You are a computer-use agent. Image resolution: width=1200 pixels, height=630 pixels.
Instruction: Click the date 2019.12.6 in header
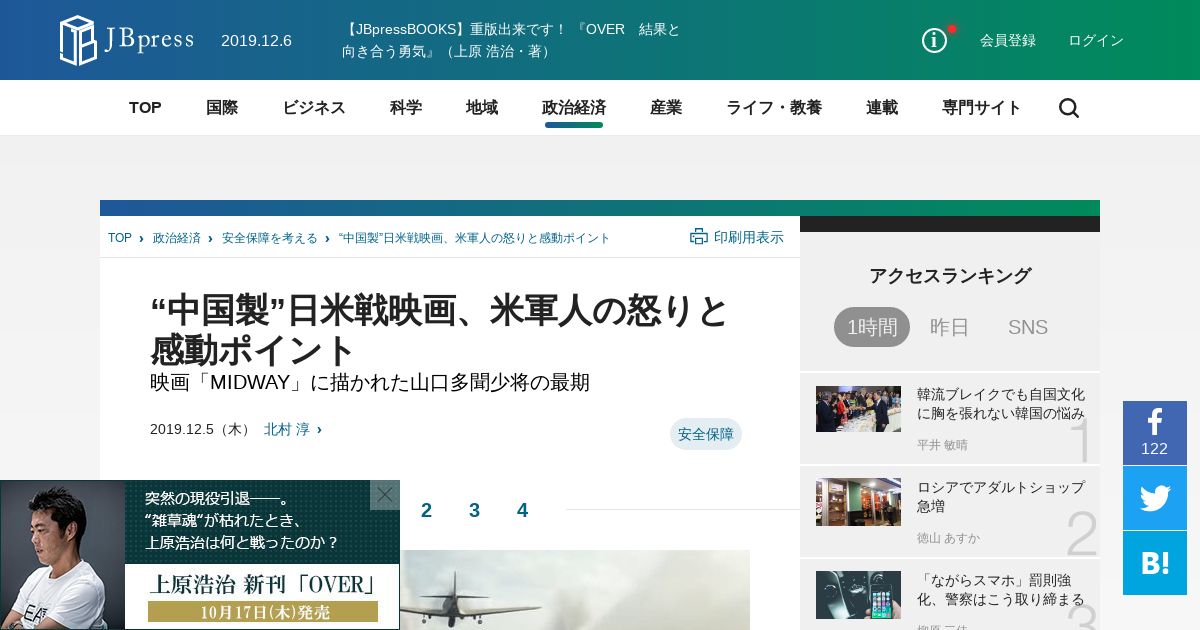tap(256, 40)
